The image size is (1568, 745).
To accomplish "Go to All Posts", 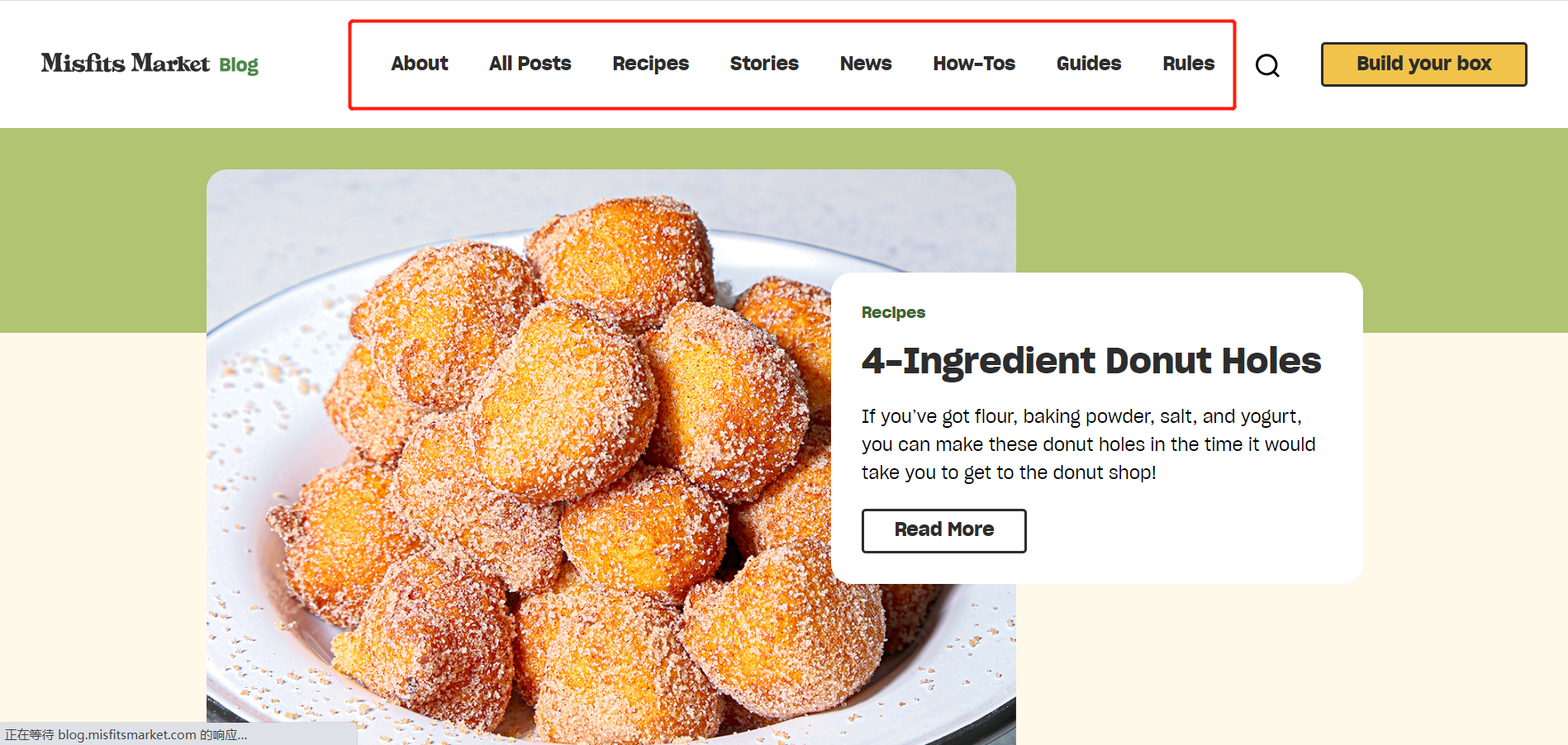I will coord(530,64).
